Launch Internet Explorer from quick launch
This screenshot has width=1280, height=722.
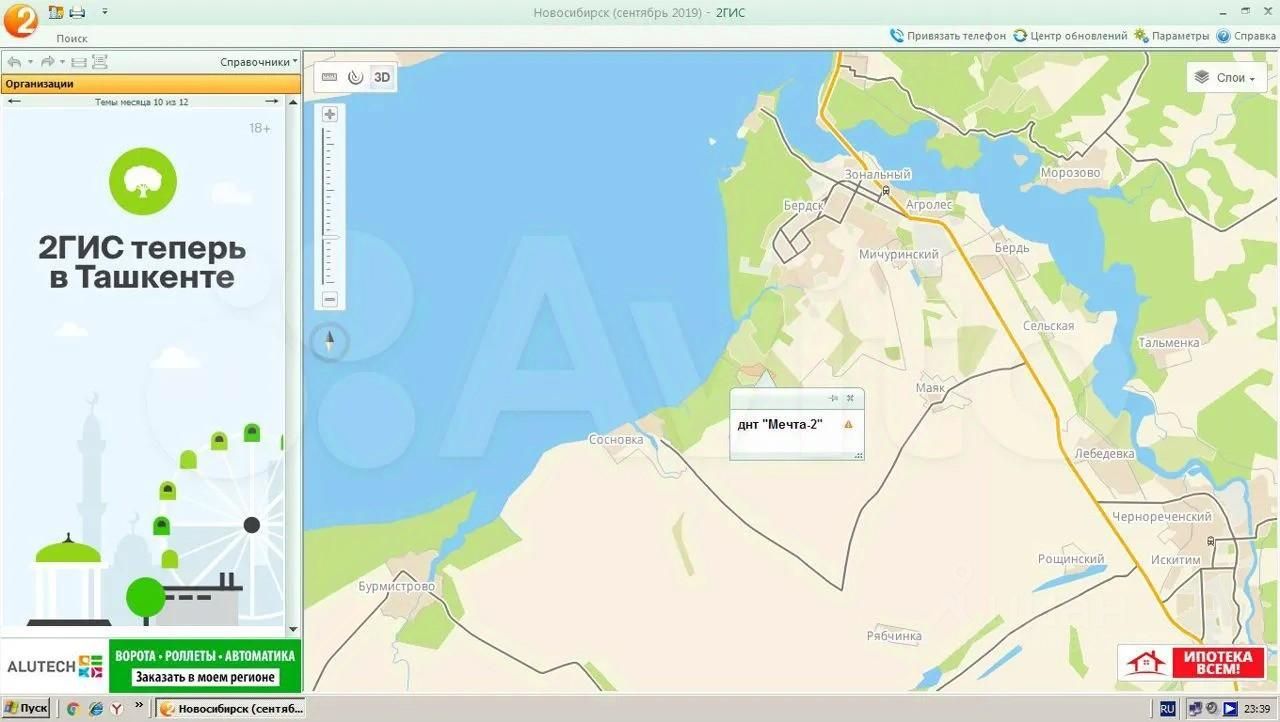[95, 708]
